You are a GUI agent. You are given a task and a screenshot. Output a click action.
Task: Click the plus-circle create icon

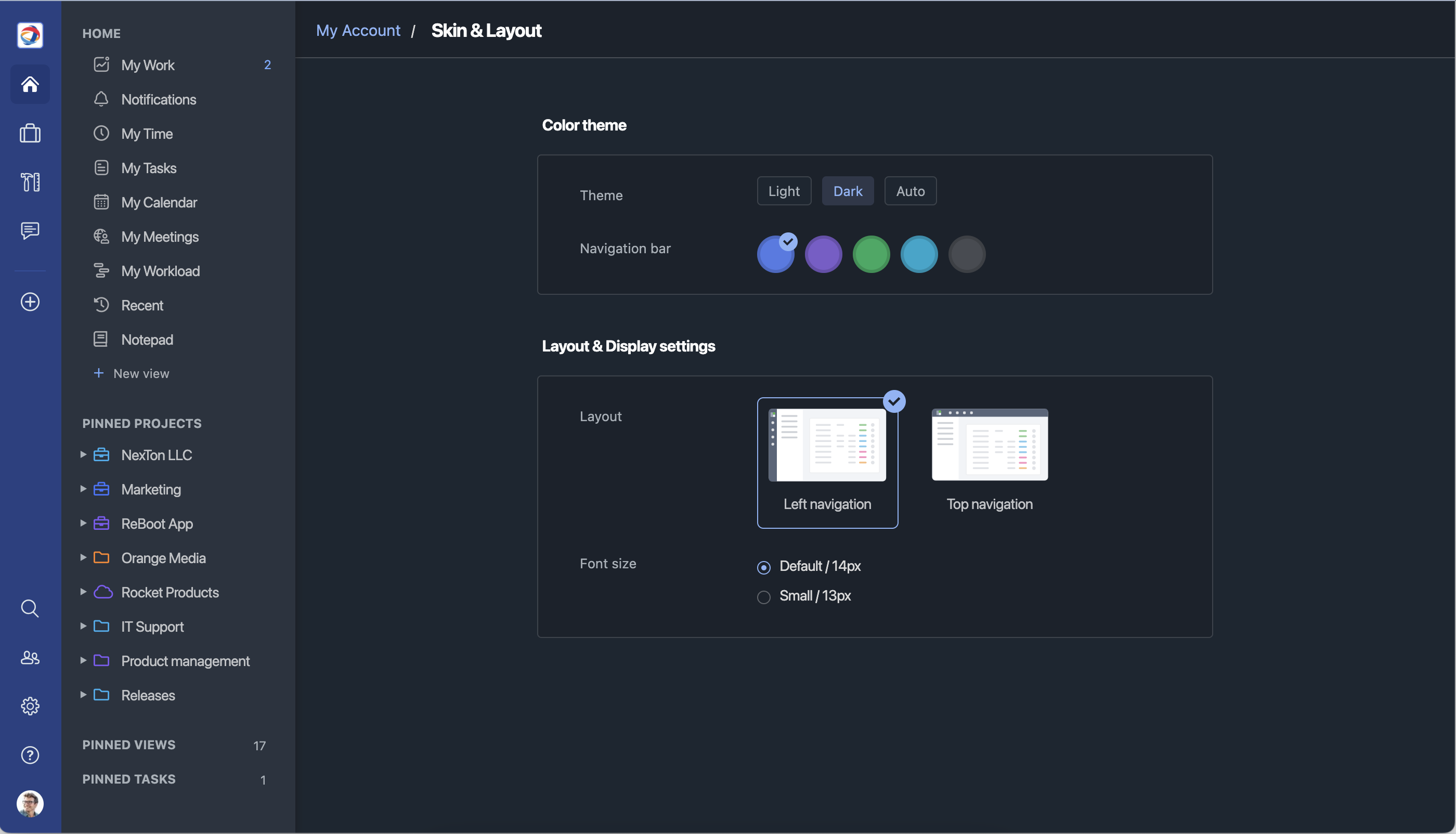point(30,302)
